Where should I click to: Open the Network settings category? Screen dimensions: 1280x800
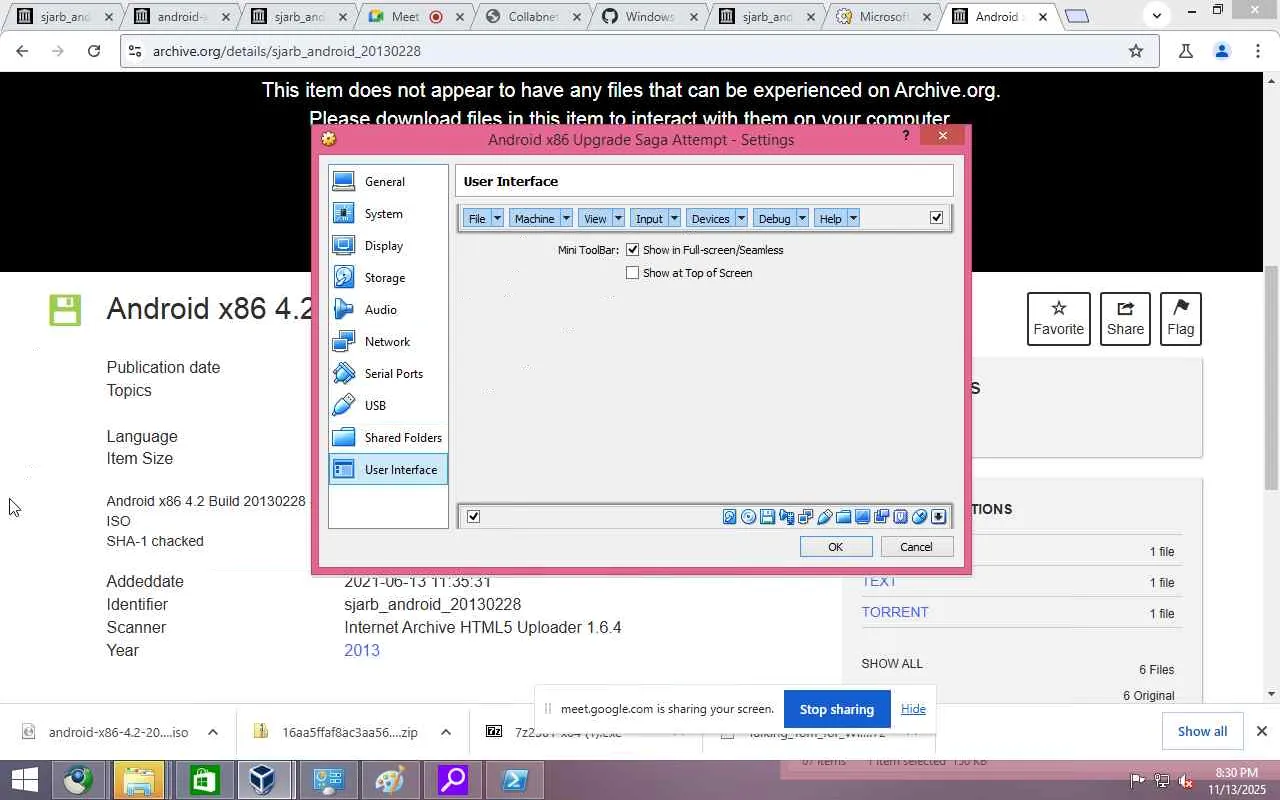(x=388, y=342)
